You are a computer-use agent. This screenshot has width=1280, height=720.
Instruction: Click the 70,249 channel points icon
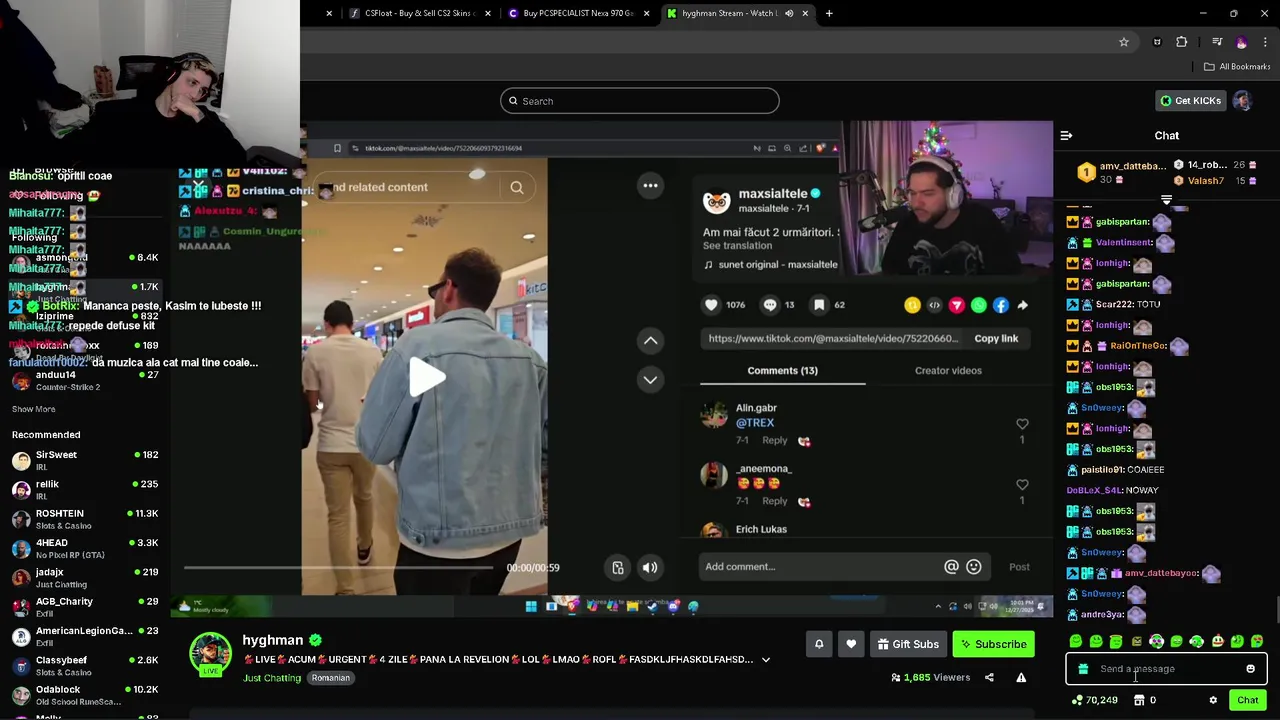pos(1077,700)
